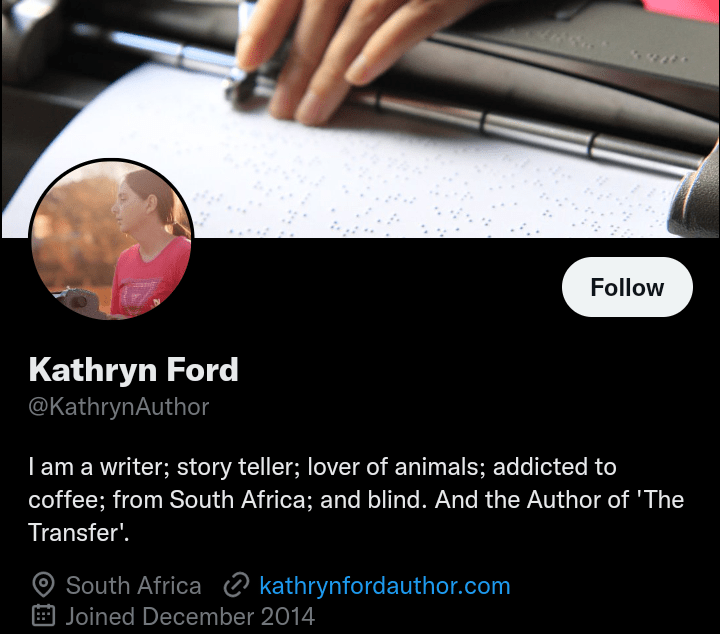Screen dimensions: 720x634
Task: Click the location pin icon
Action: (43, 585)
